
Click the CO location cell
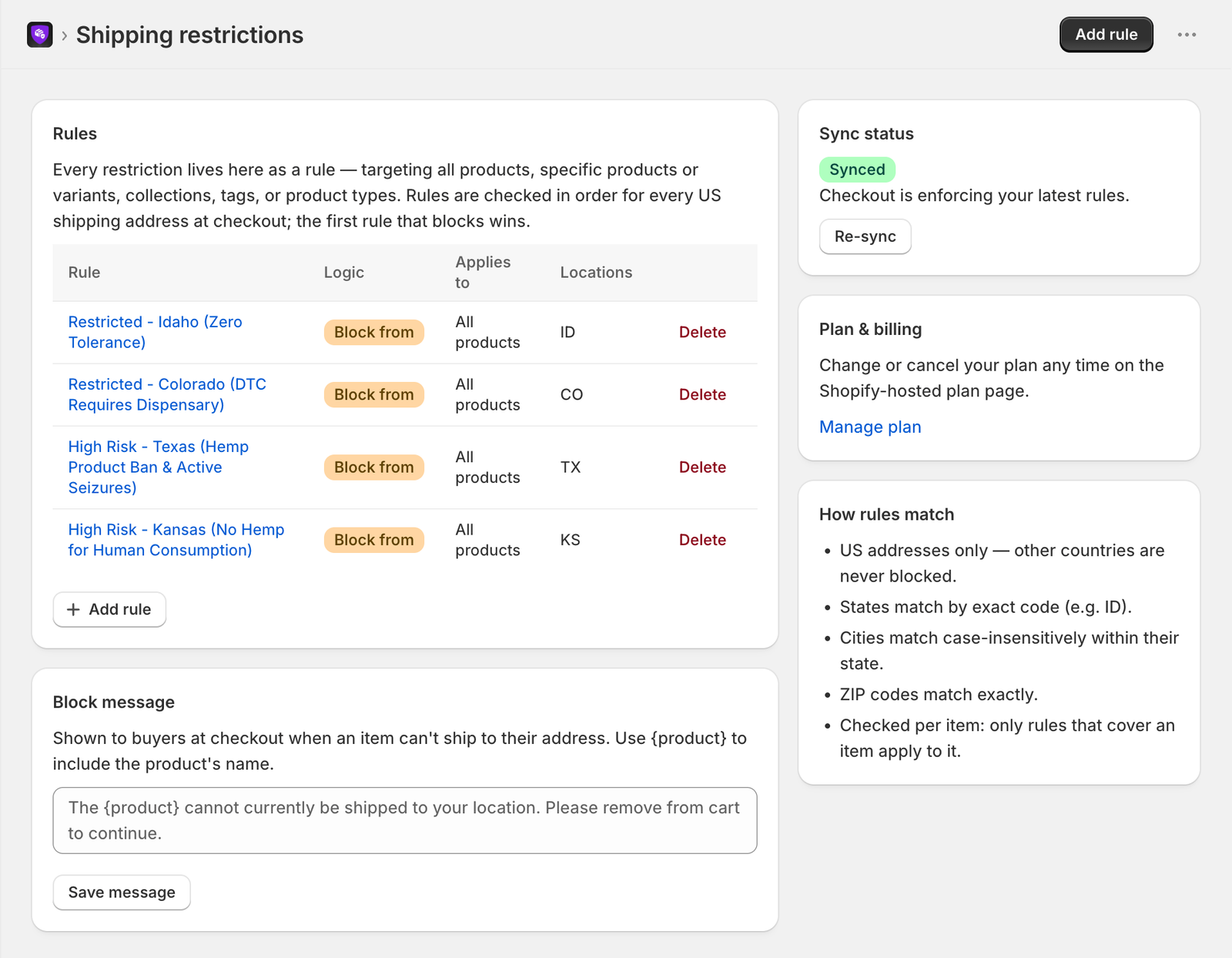point(571,394)
